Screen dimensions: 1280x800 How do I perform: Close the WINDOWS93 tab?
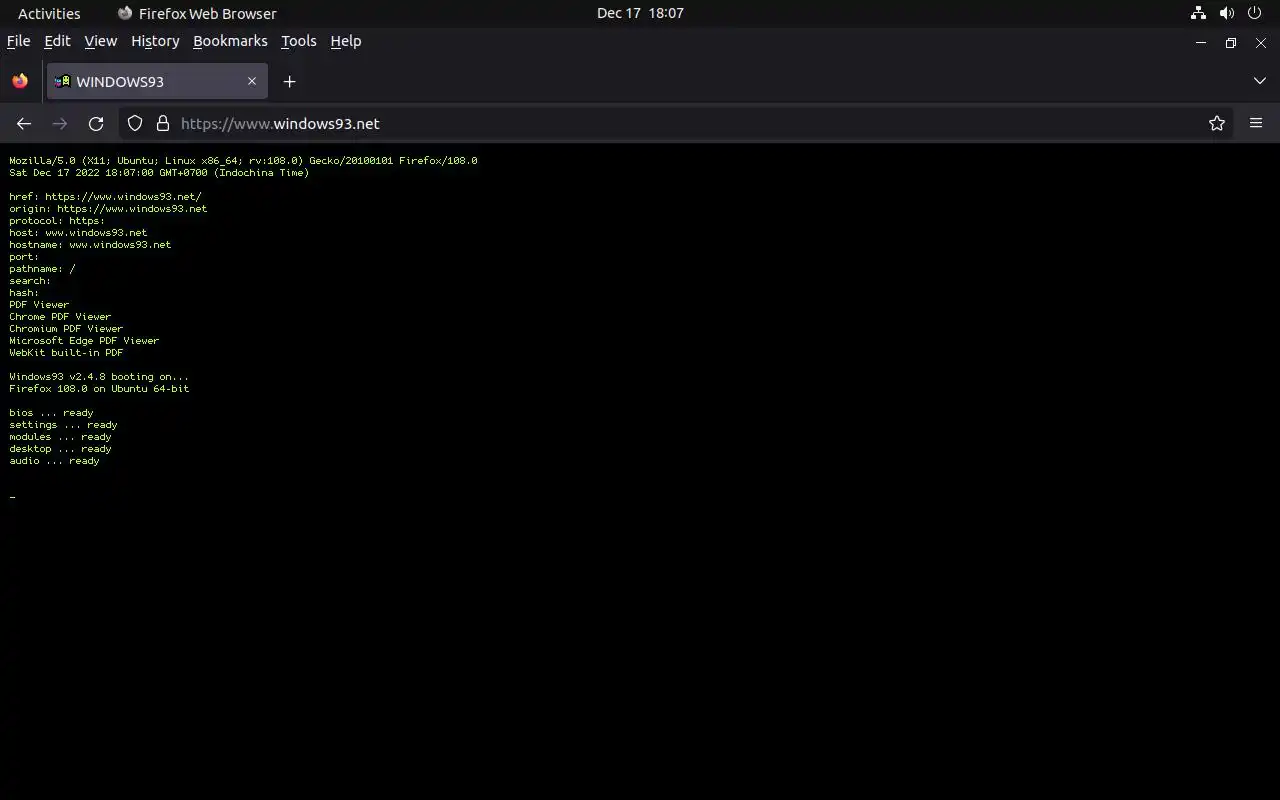coord(252,81)
